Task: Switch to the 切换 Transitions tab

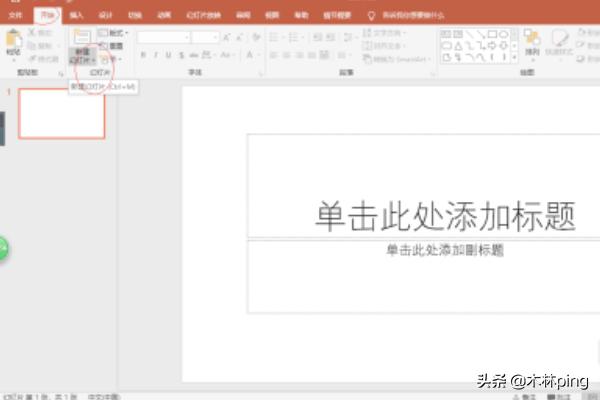Action: pyautogui.click(x=135, y=15)
